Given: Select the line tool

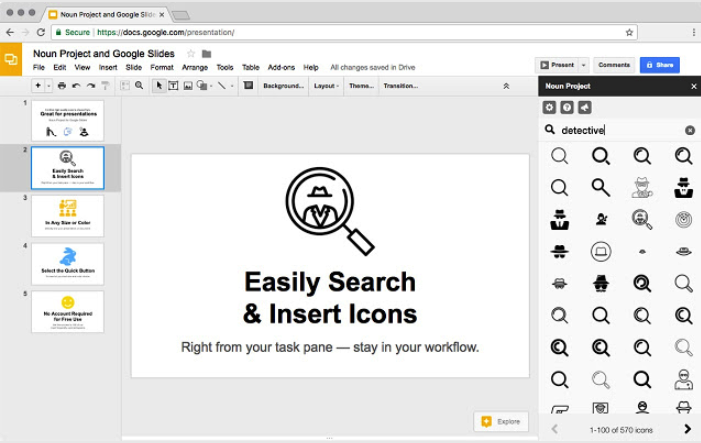Looking at the screenshot, I should click(x=222, y=85).
